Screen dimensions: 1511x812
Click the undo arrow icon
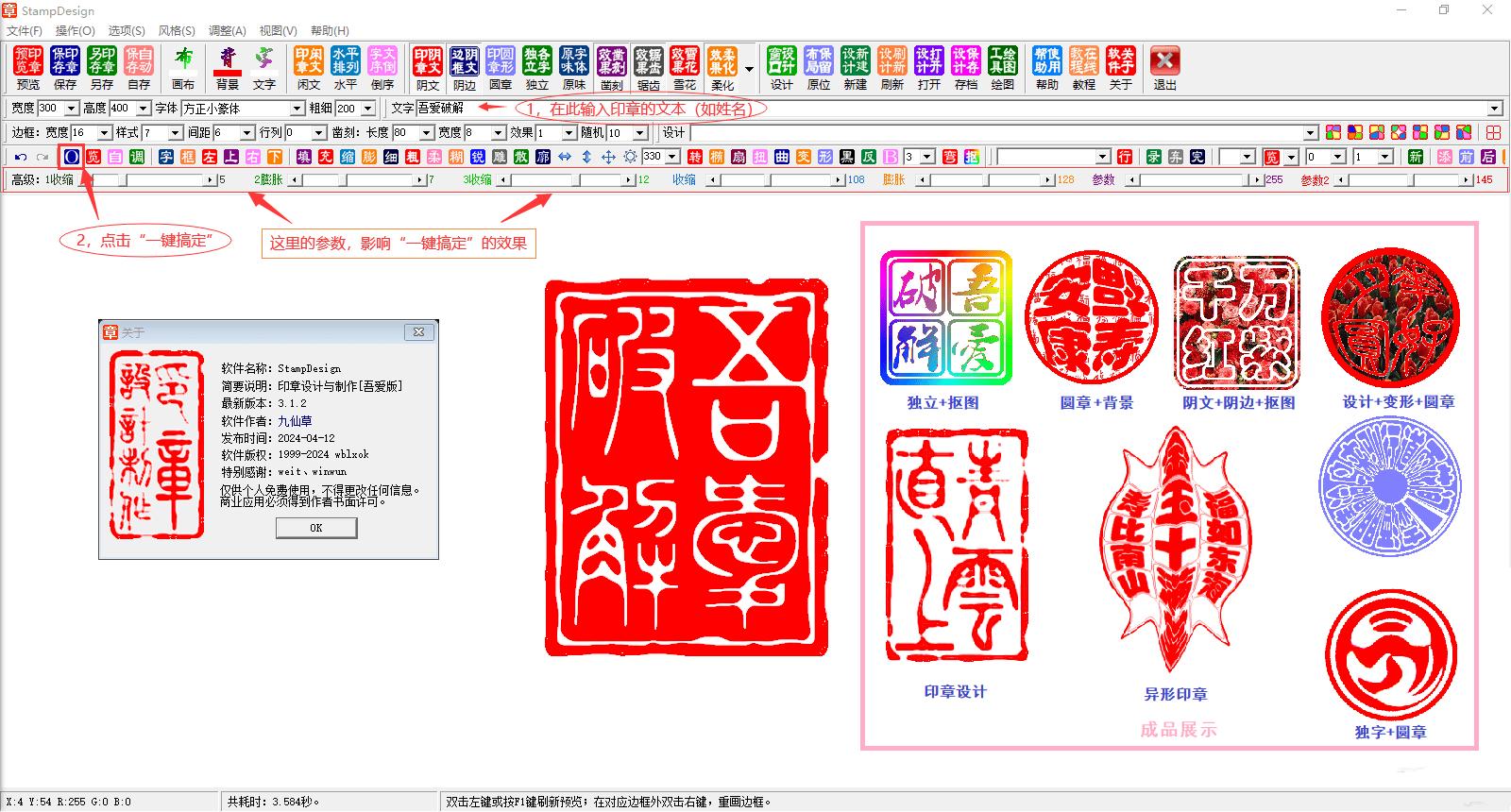(x=21, y=157)
